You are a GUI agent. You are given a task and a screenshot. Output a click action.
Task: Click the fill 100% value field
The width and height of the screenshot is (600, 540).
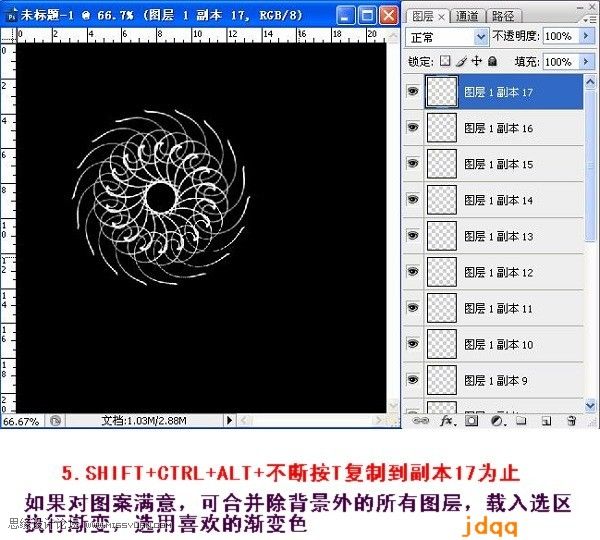pyautogui.click(x=561, y=61)
